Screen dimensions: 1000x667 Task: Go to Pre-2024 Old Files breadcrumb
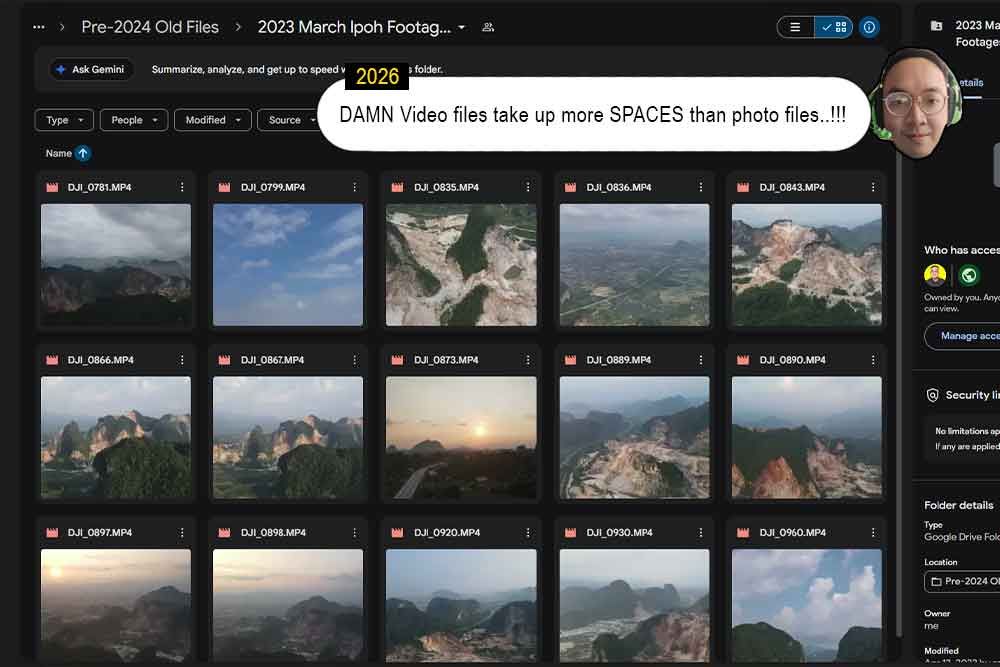[x=150, y=27]
